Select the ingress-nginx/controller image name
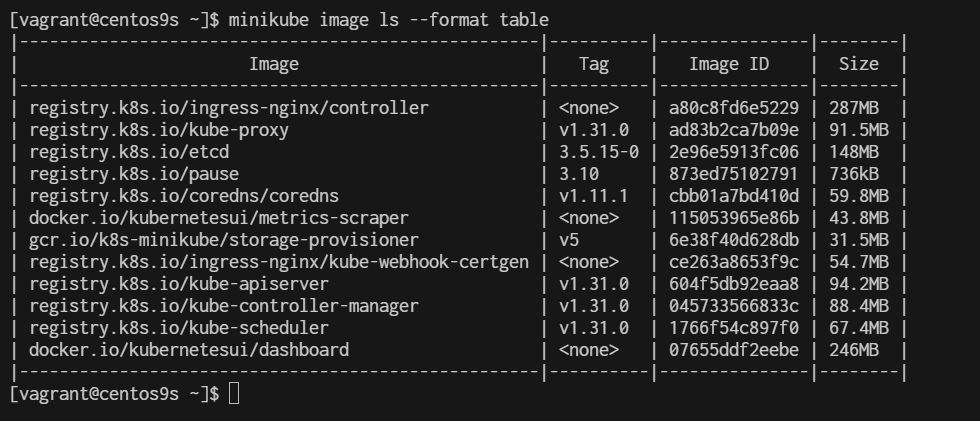 pyautogui.click(x=229, y=108)
